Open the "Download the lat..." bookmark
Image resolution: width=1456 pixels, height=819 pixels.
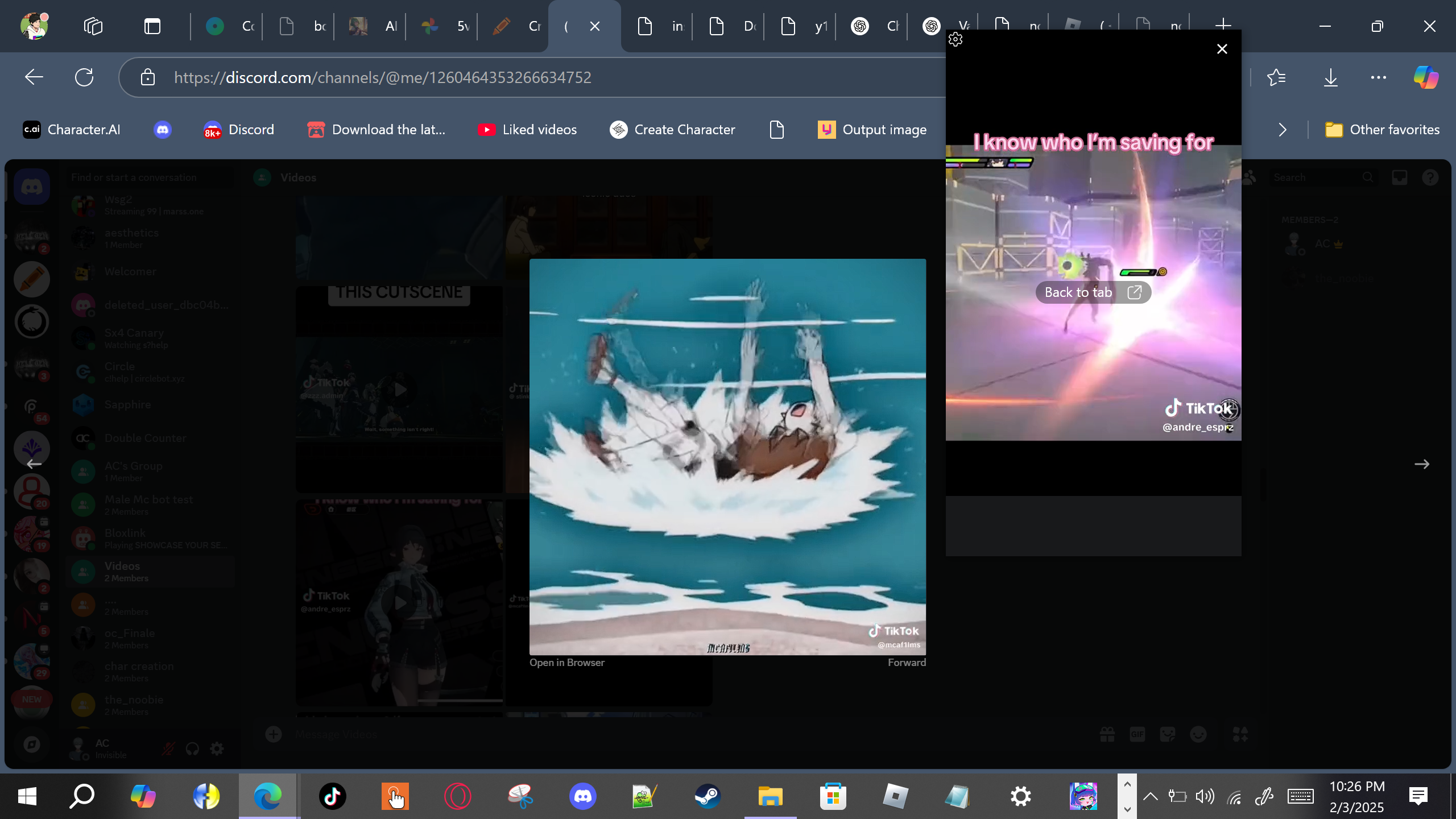[x=377, y=130]
